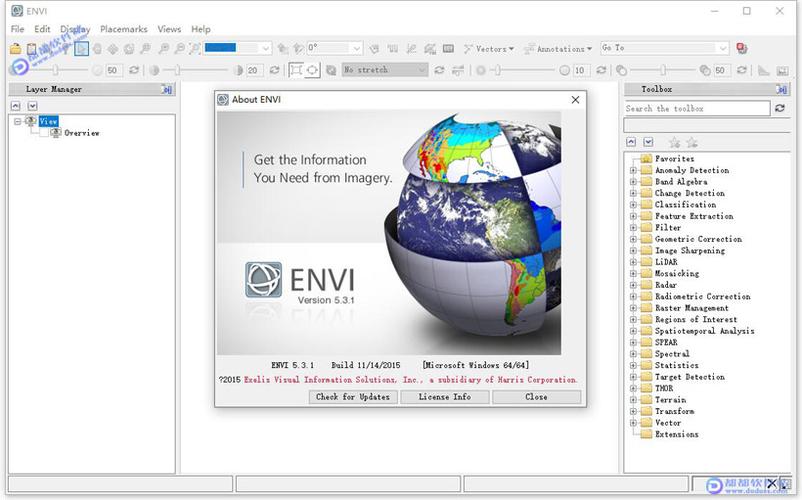Select the Rotate View tool
Viewport: 802px width, 500px height.
129,49
